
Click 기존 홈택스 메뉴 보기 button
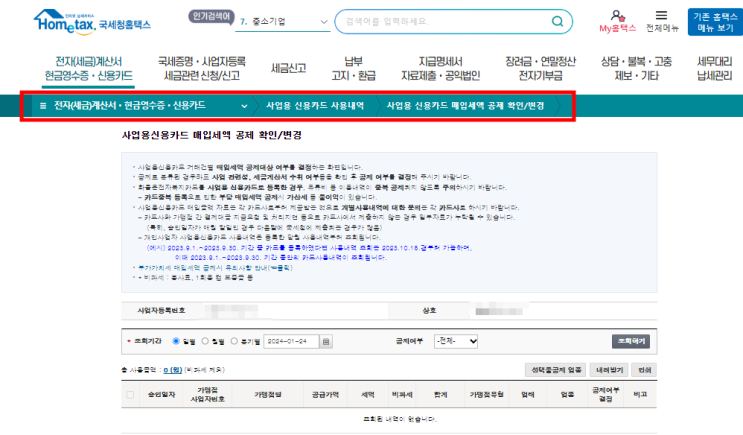[x=716, y=22]
